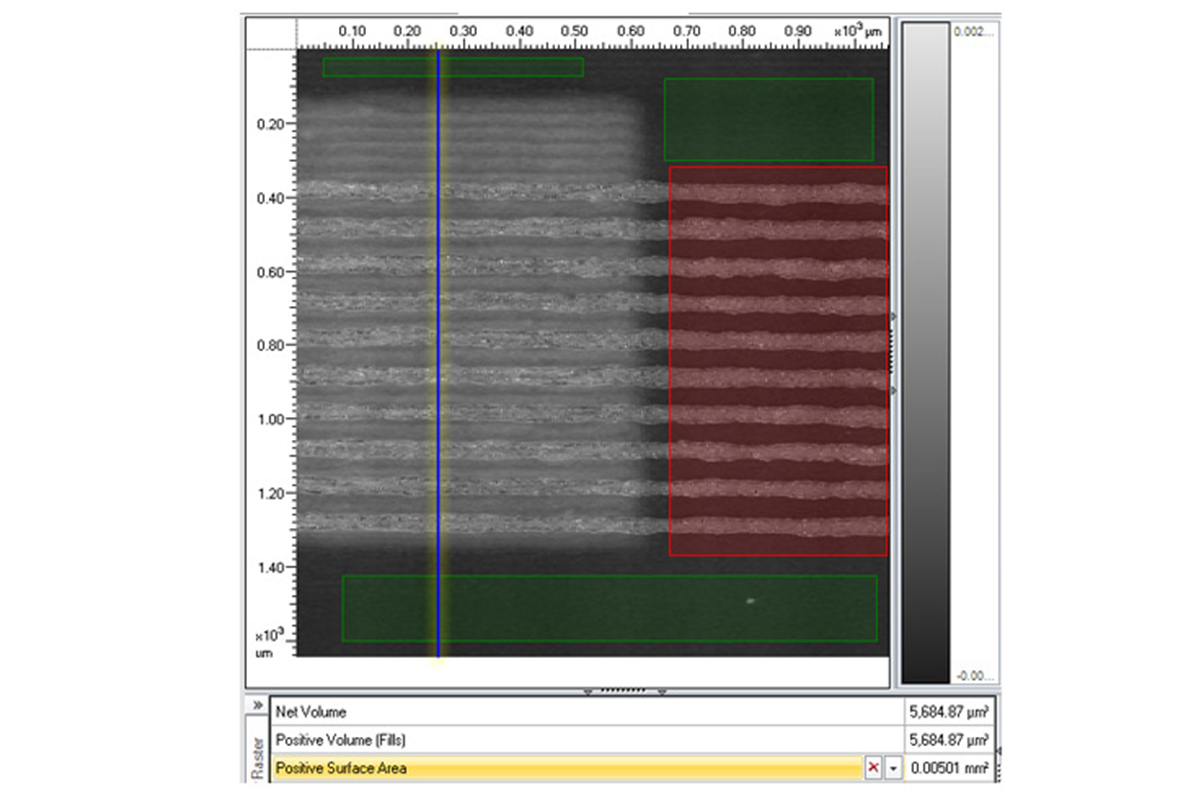This screenshot has height=800, width=1200.
Task: Click the 0.00501 mm² value cell
Action: tap(947, 767)
